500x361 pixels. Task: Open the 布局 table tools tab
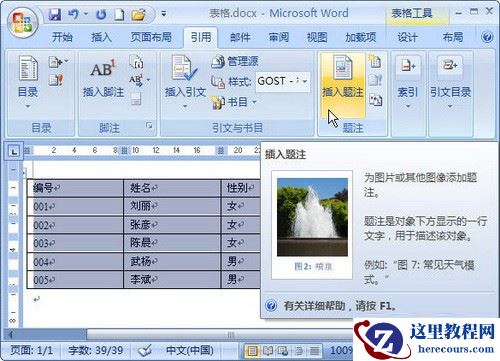pos(453,37)
